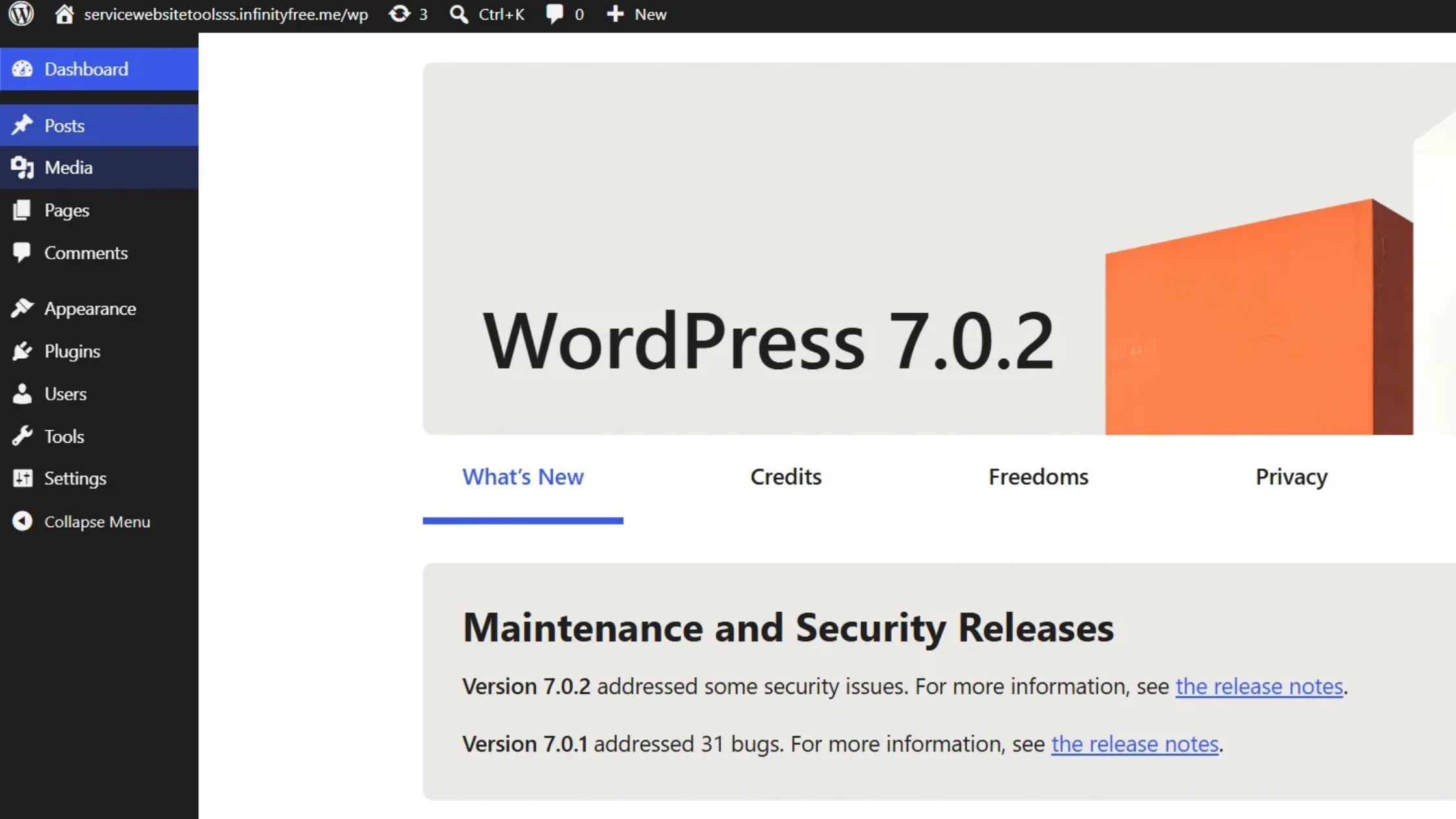This screenshot has width=1456, height=819.
Task: Collapse the admin sidebar menu
Action: pos(99,521)
